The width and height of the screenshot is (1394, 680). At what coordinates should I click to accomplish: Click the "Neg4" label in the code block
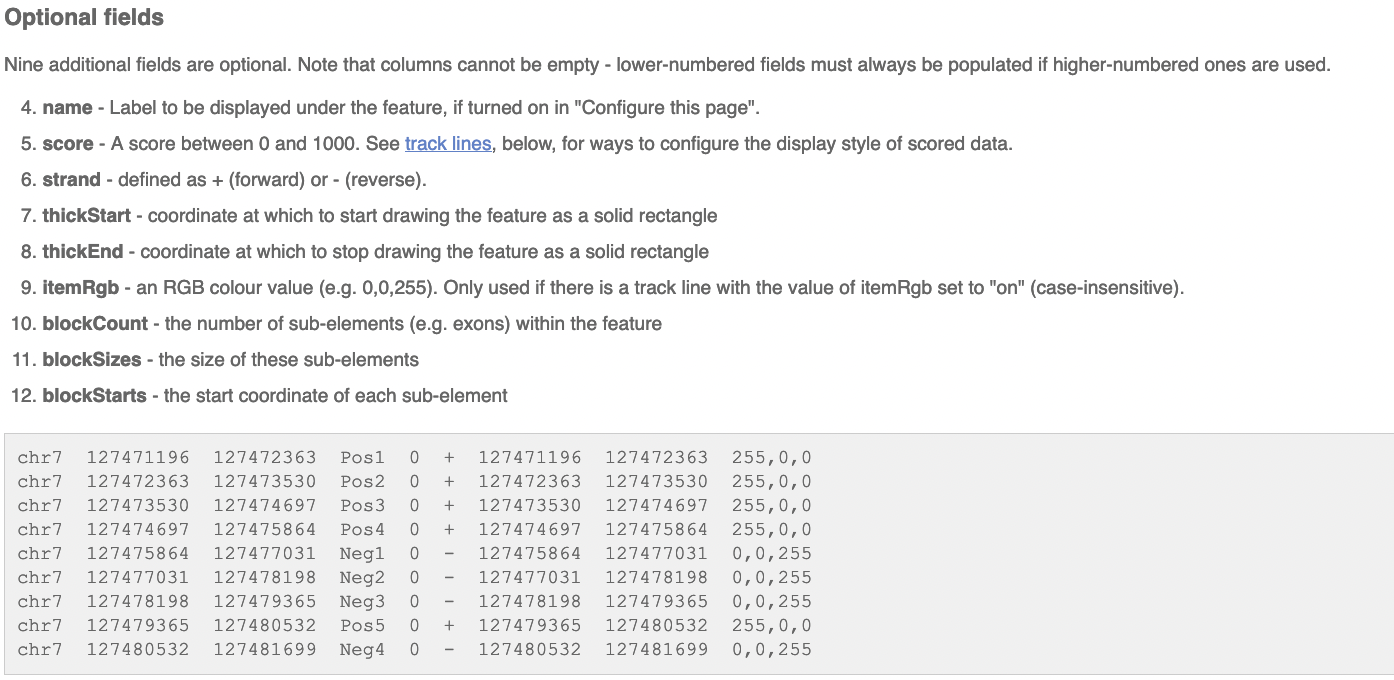tap(362, 649)
